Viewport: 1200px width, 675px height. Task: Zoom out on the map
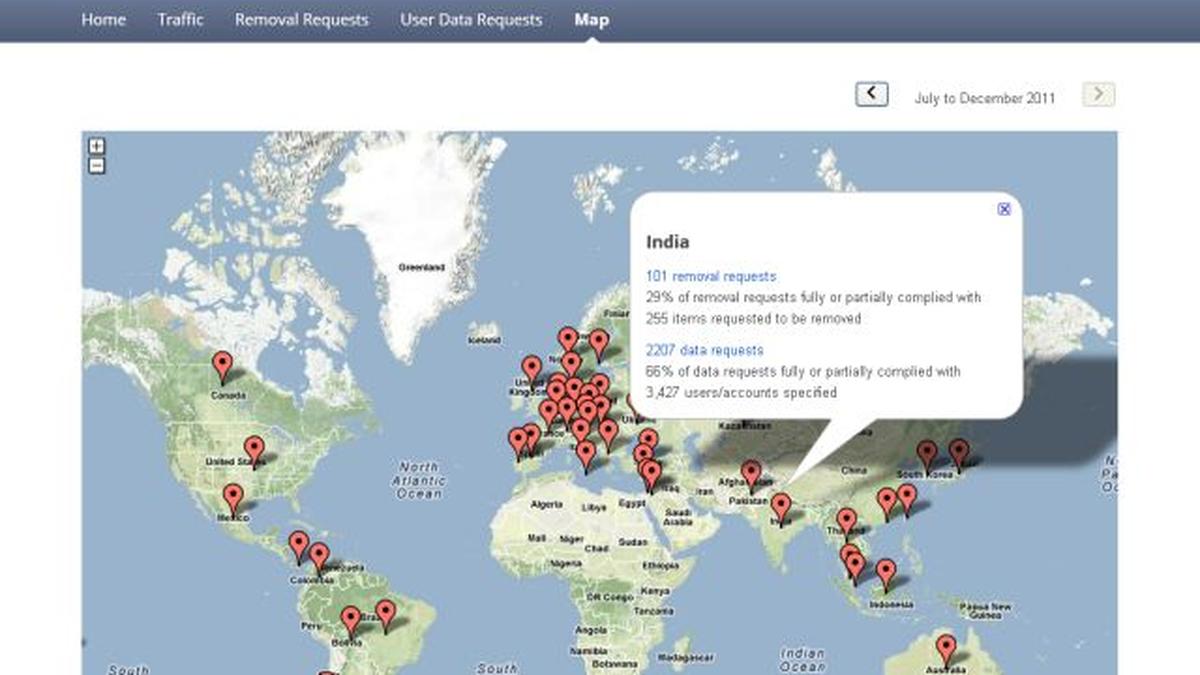pos(97,166)
